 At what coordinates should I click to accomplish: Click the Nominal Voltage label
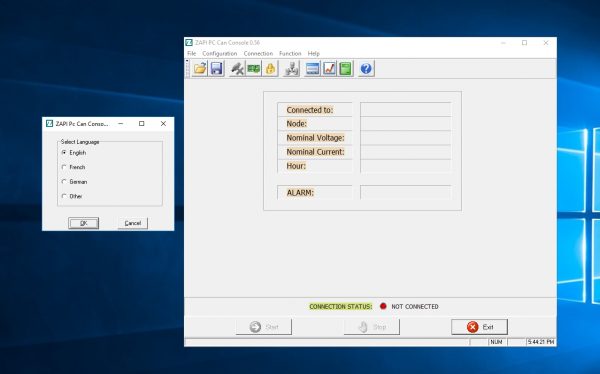click(x=315, y=138)
